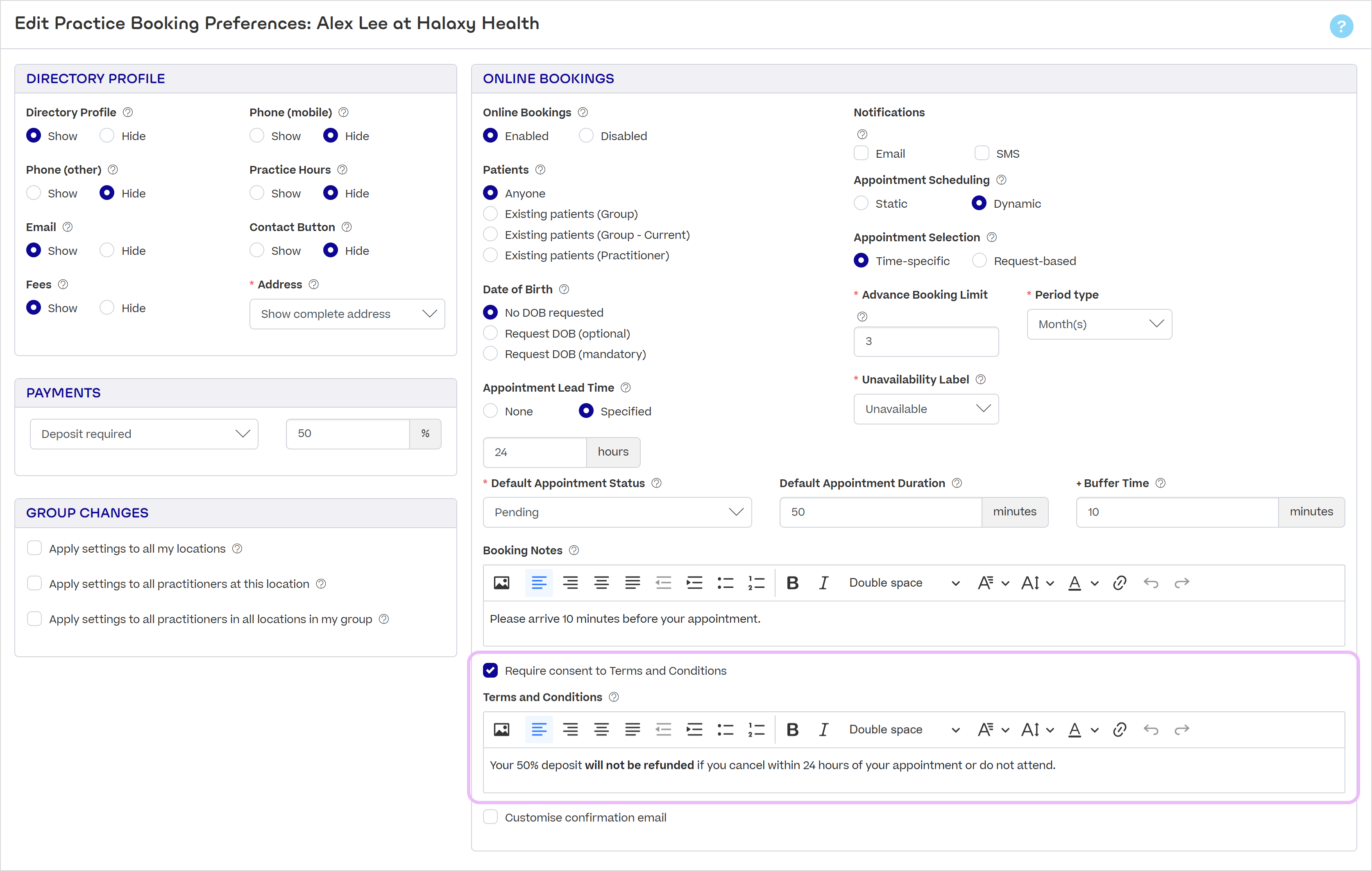Click the Advance Booking Limit input field

click(926, 341)
